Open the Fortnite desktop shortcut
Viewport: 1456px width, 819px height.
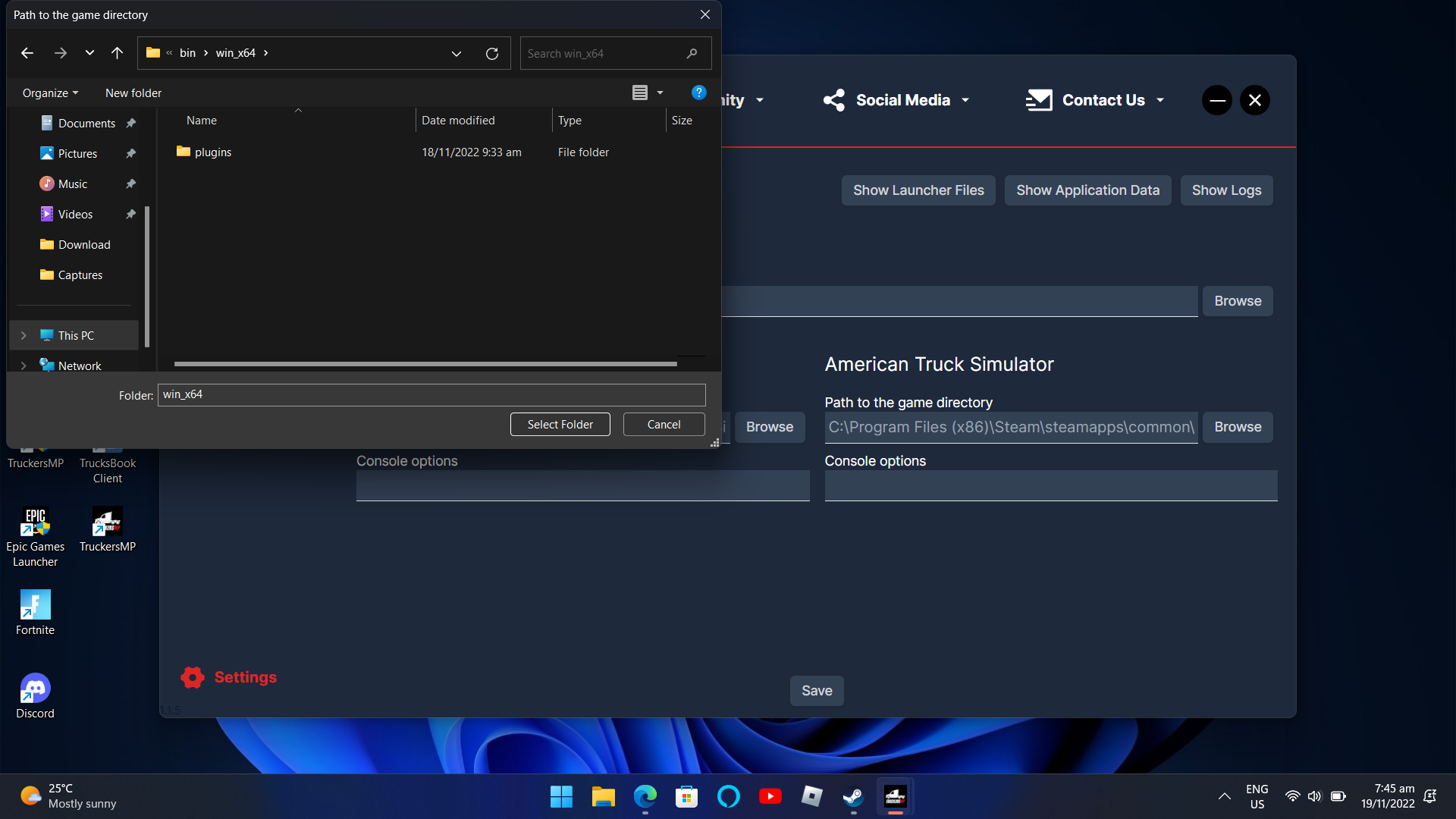click(35, 603)
